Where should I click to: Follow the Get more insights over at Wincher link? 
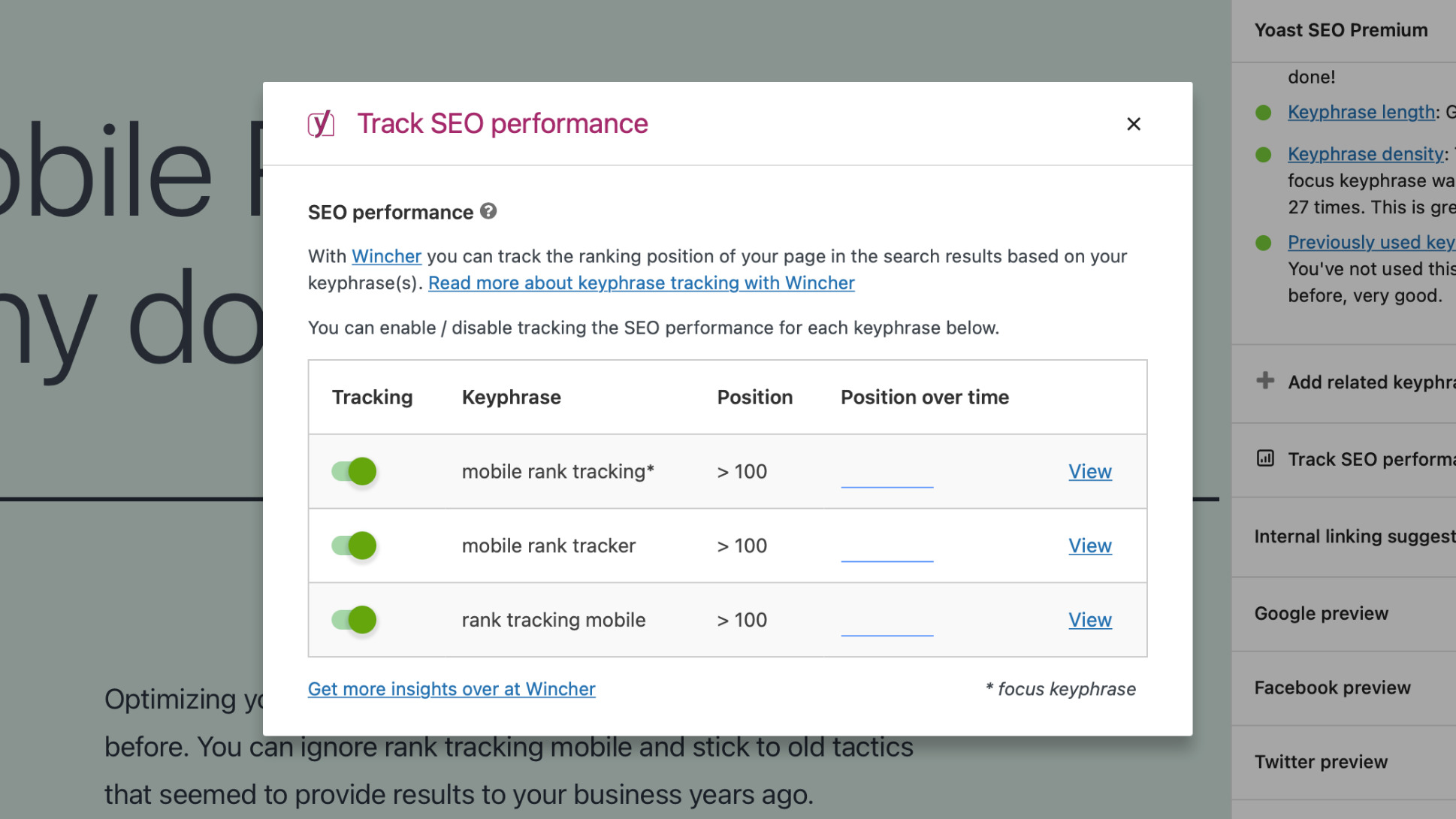pyautogui.click(x=451, y=688)
